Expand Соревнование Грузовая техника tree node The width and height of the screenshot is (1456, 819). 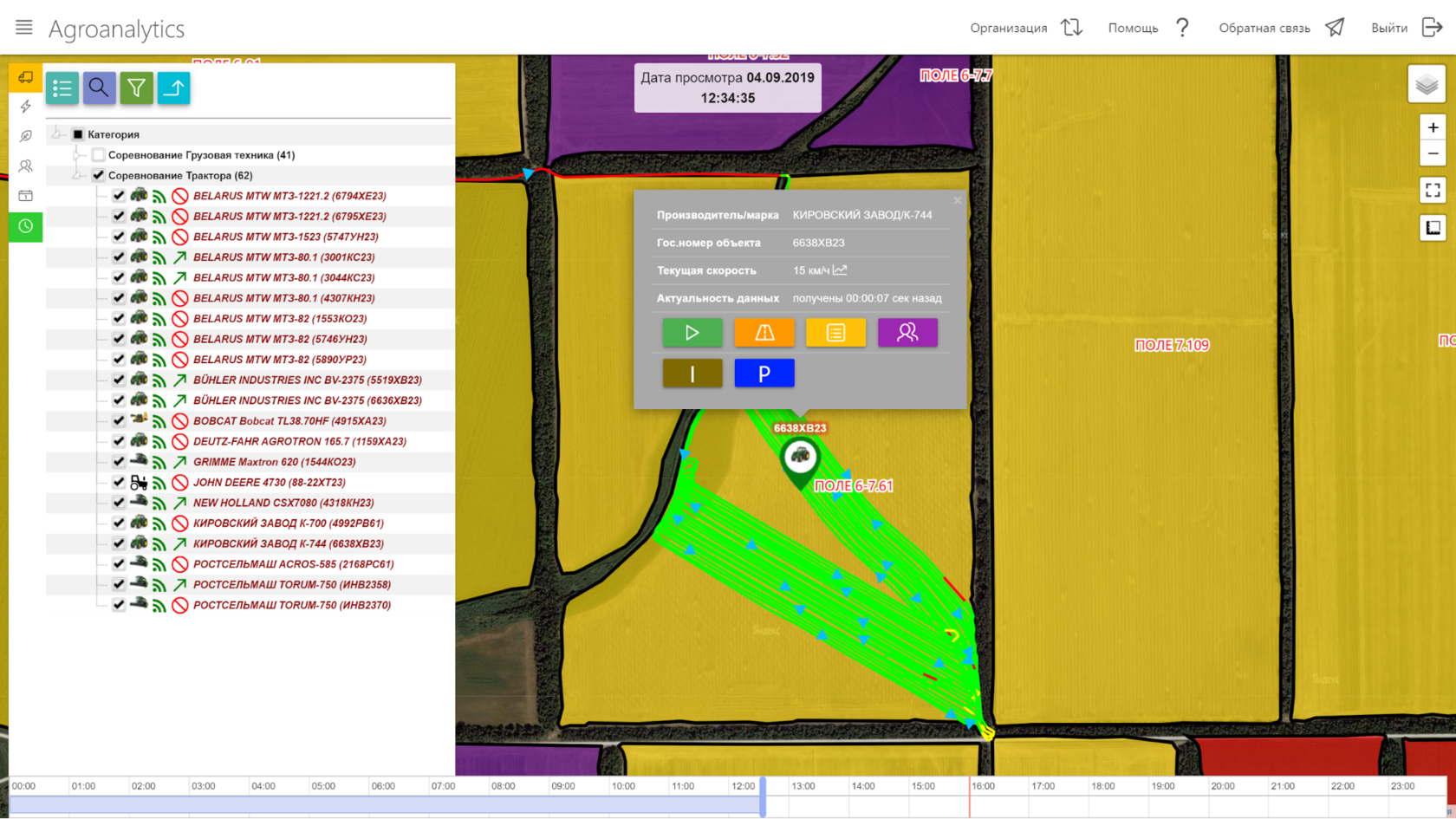pos(78,154)
